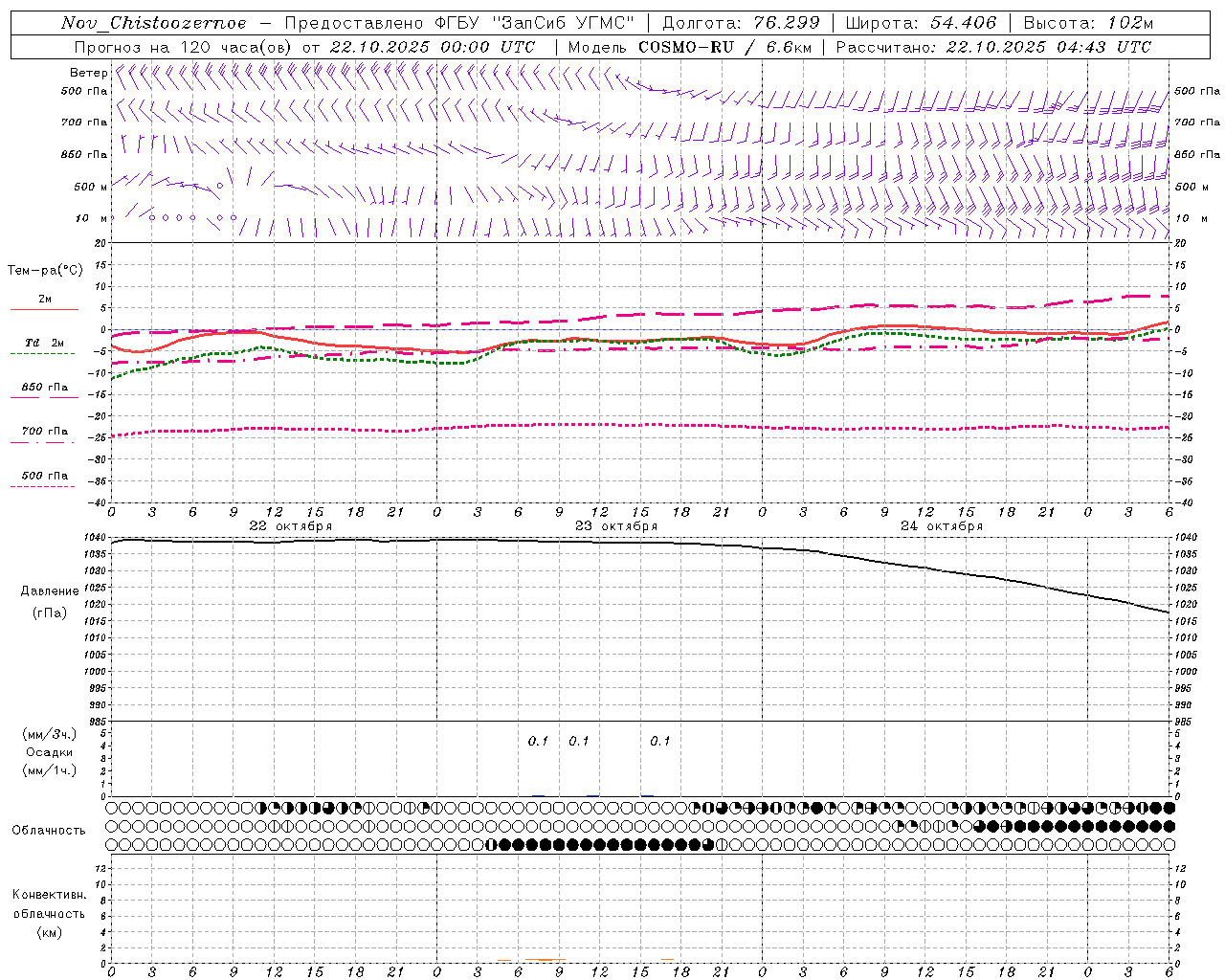Image resolution: width=1225 pixels, height=980 pixels.
Task: Select the Td 2м dew point legend entry
Action: click(x=44, y=343)
